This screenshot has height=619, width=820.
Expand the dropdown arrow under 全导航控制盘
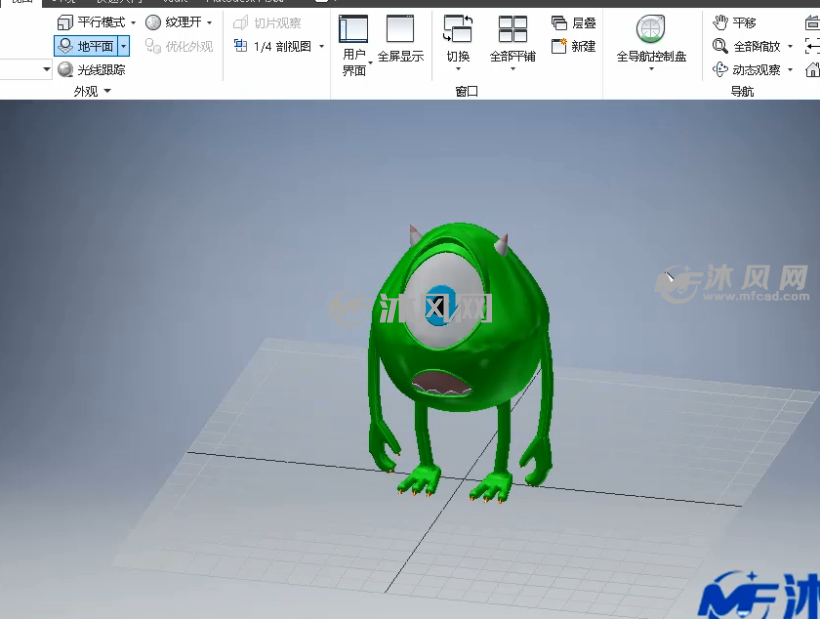pyautogui.click(x=651, y=68)
